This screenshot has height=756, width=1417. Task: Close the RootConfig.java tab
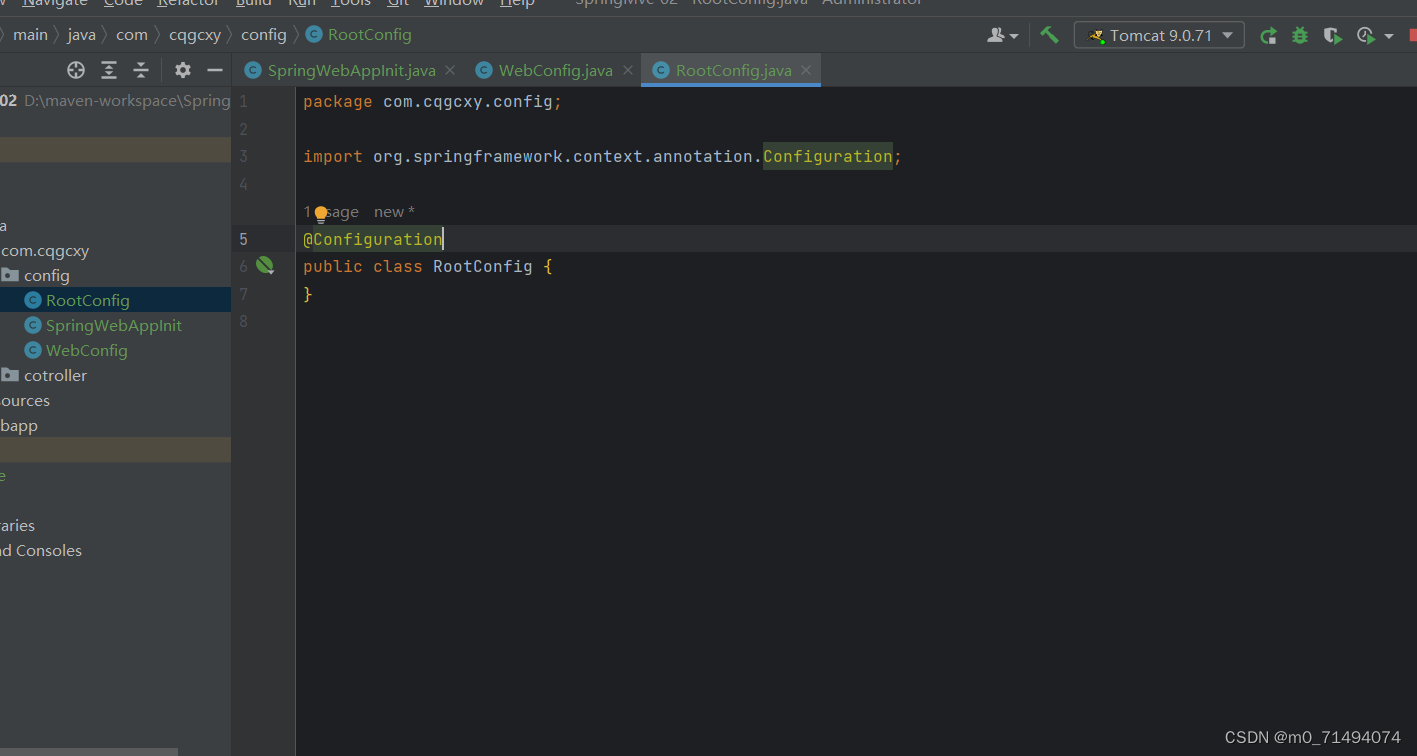point(806,70)
